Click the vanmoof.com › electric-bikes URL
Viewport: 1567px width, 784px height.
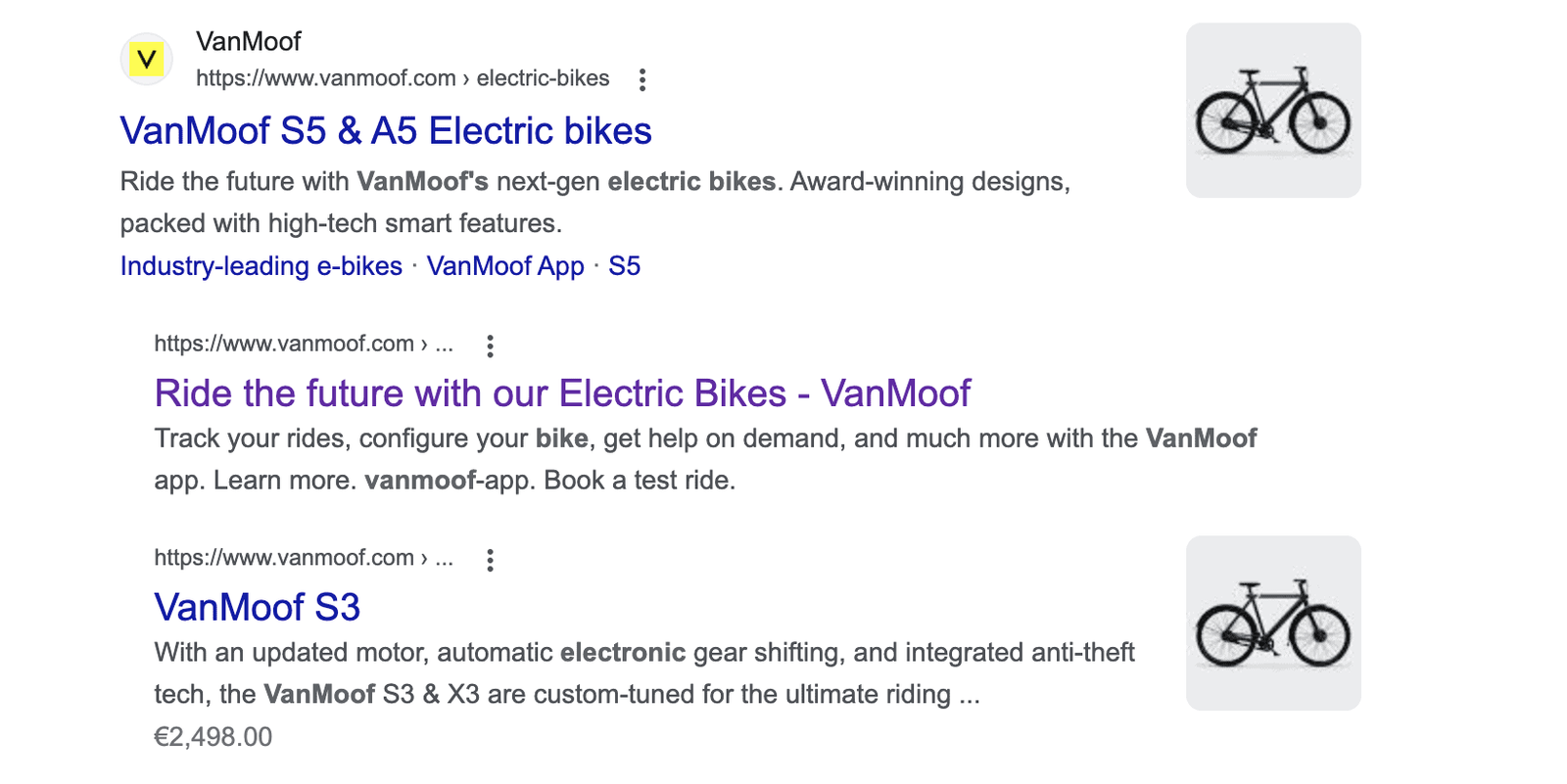[403, 78]
